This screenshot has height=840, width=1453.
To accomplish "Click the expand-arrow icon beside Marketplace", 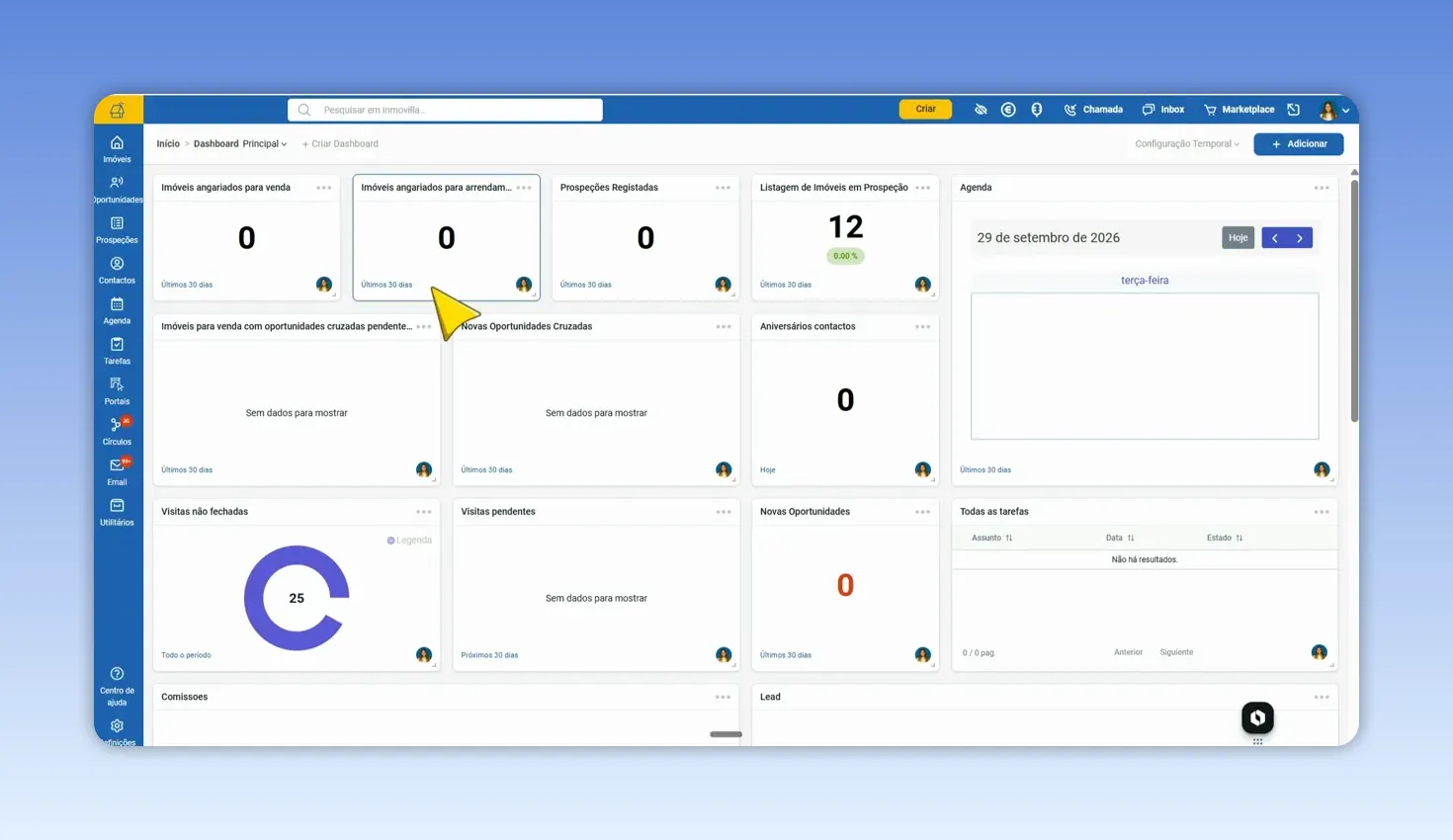I will coord(1294,110).
